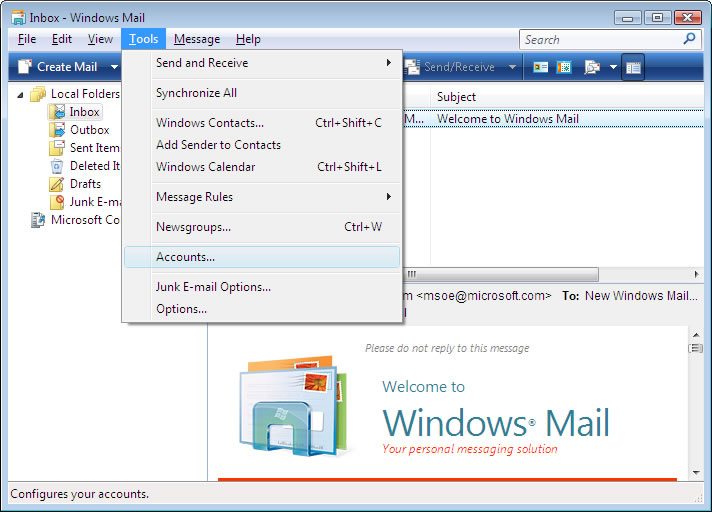Open the Create Mail dropdown arrow
The image size is (712, 512).
point(115,67)
